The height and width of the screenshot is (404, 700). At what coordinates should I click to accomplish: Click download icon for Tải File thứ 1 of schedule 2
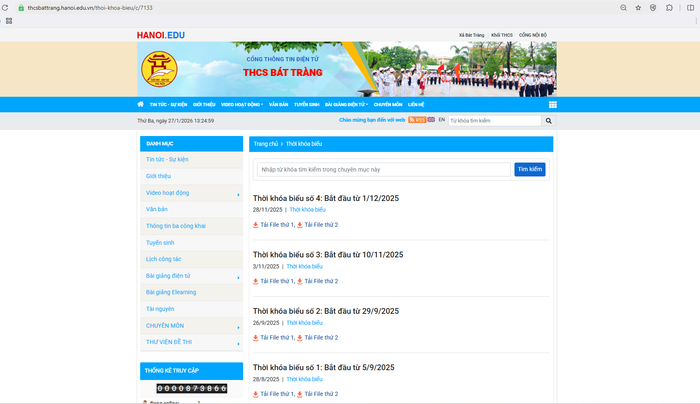click(256, 338)
